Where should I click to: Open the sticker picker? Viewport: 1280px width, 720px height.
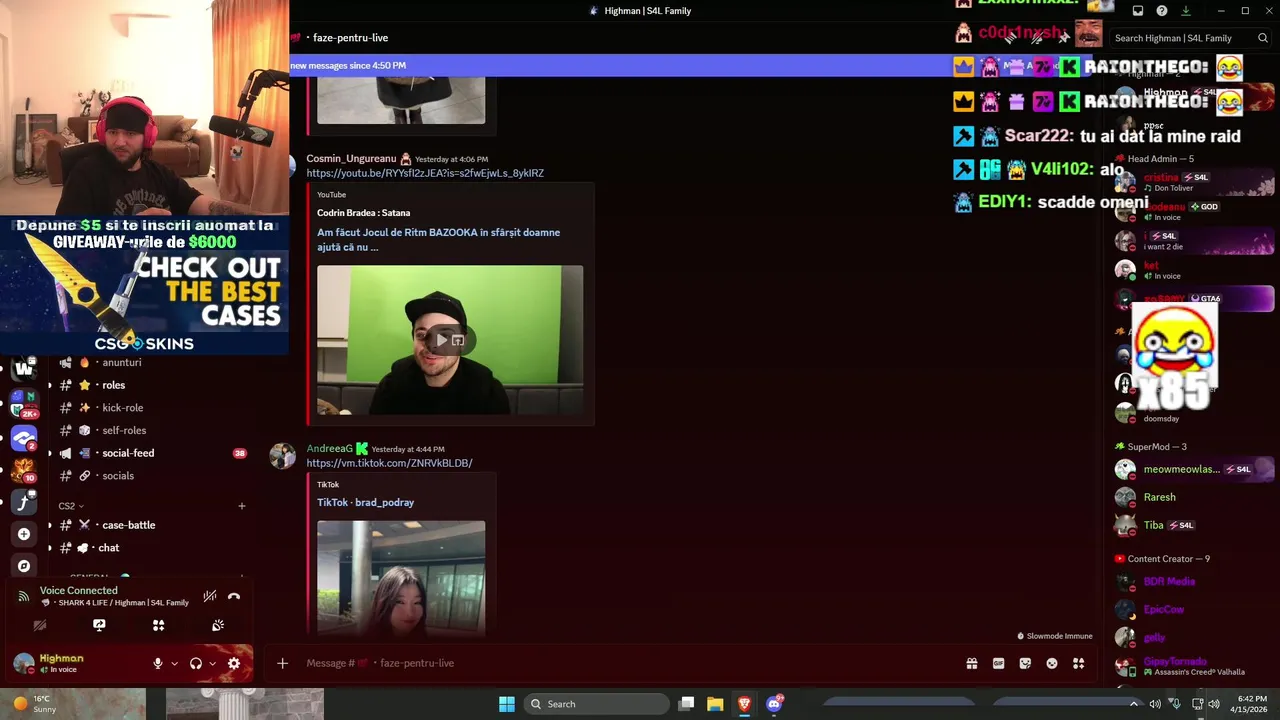pyautogui.click(x=1025, y=663)
